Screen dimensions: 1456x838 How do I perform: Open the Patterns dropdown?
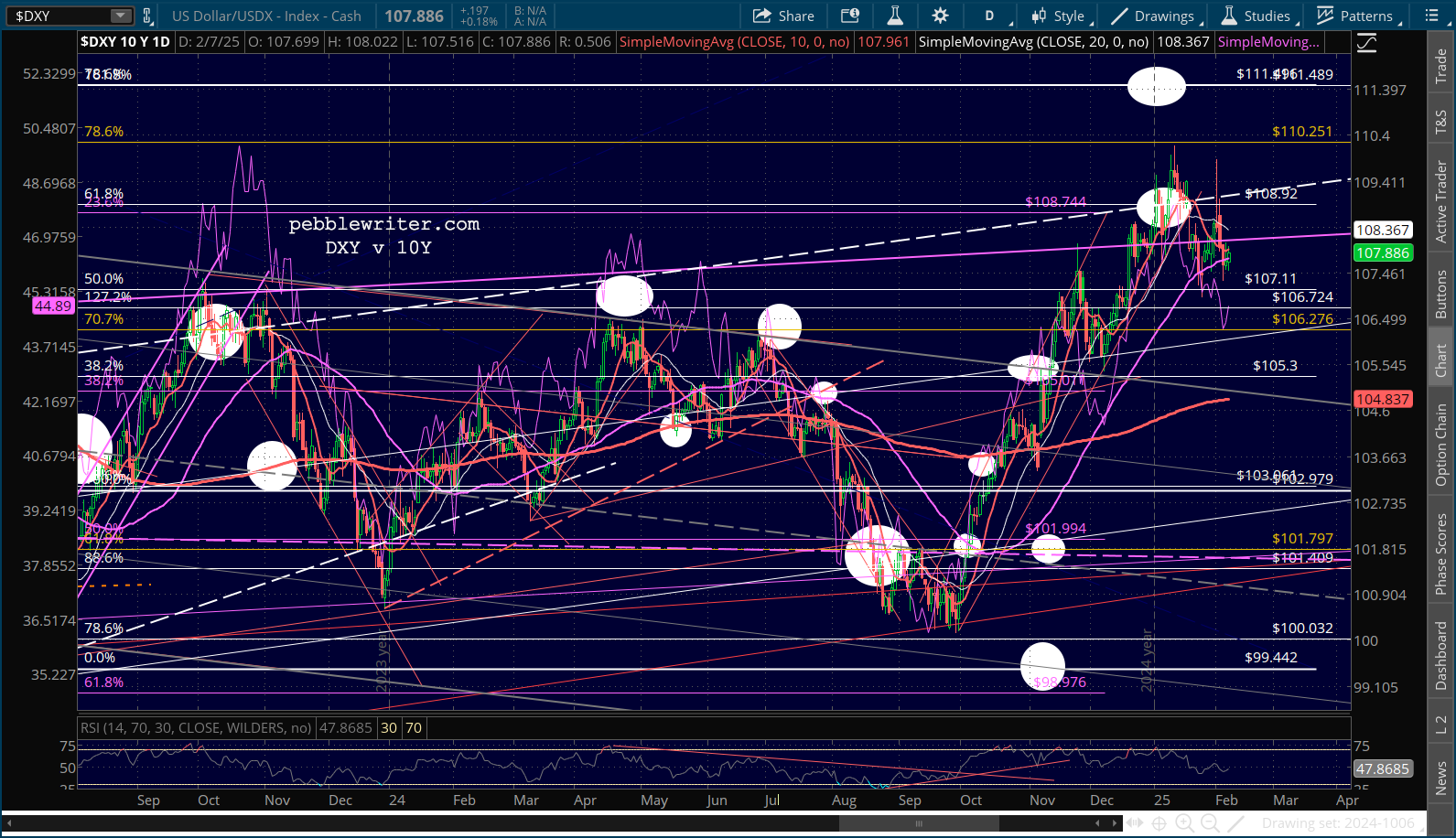1357,16
